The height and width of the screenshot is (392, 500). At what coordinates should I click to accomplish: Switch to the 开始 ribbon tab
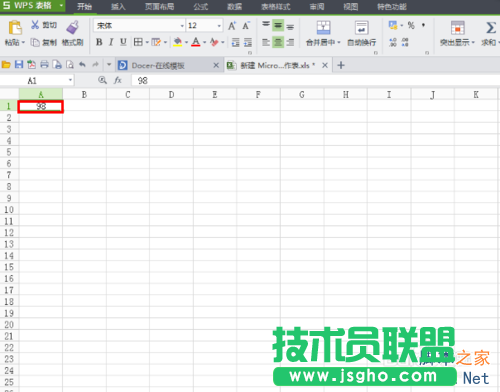click(x=84, y=7)
